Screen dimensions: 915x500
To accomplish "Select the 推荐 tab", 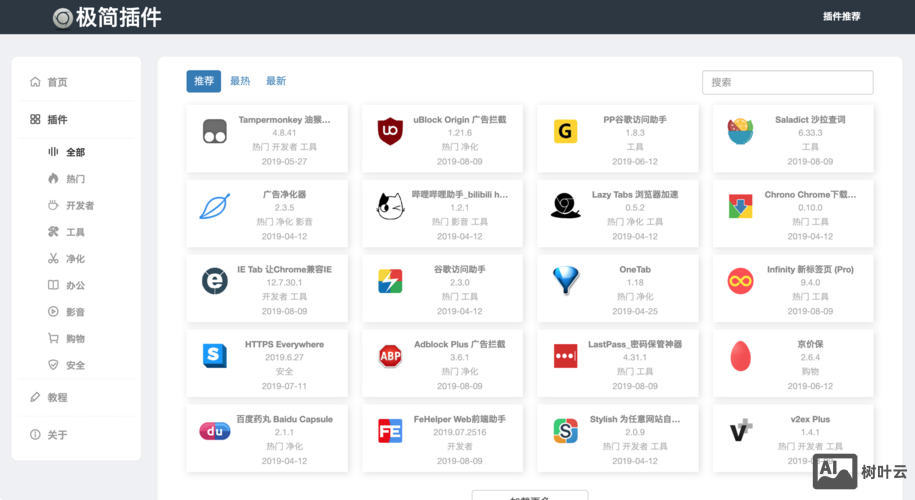I will pyautogui.click(x=204, y=81).
